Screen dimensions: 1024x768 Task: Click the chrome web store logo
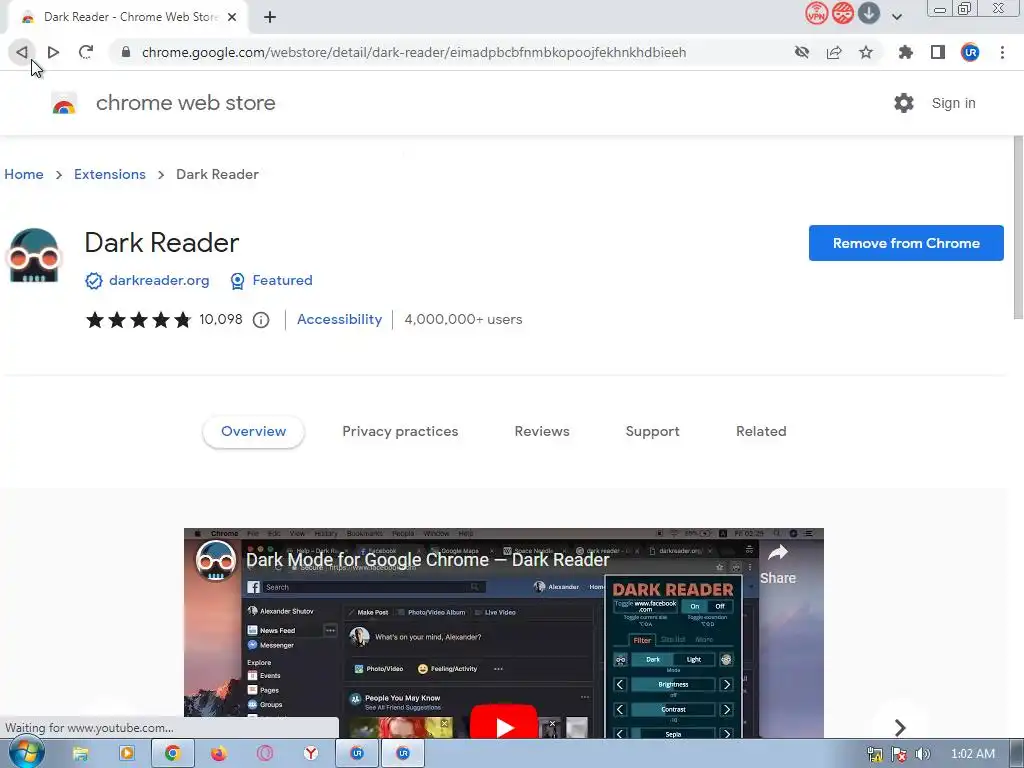click(x=64, y=103)
